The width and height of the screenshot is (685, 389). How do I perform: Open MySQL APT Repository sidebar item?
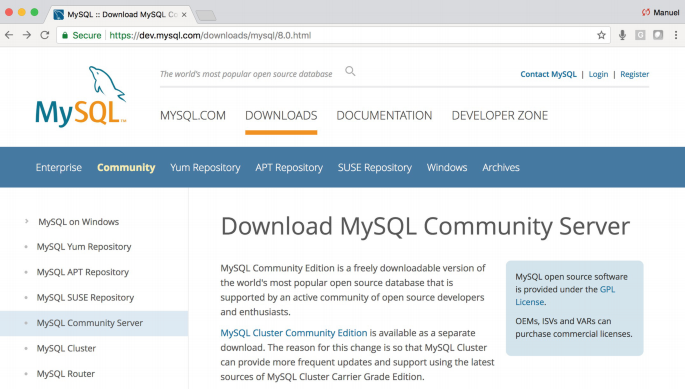pyautogui.click(x=83, y=272)
